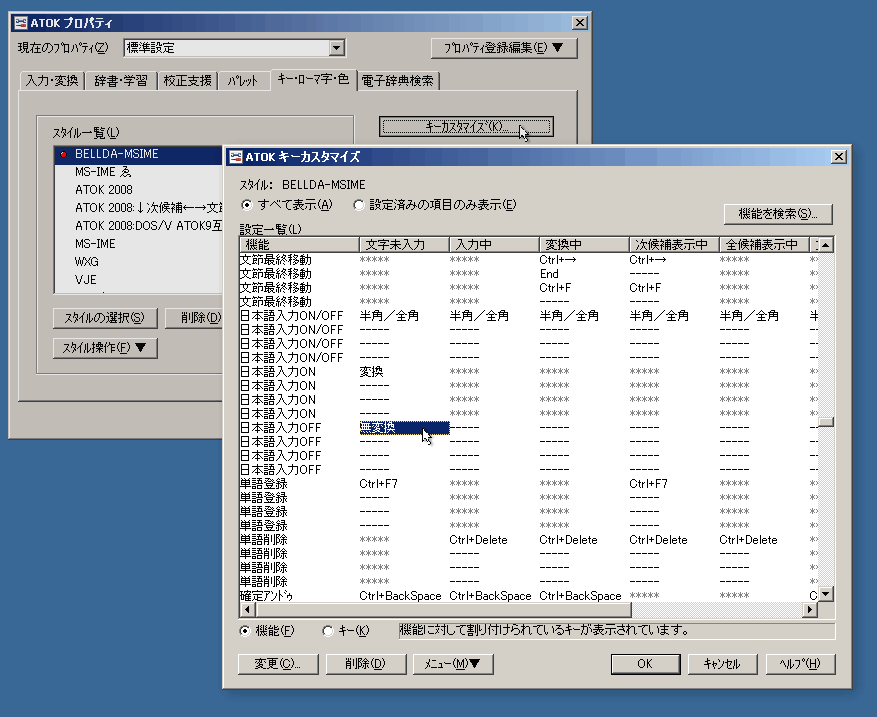The width and height of the screenshot is (877, 717).
Task: Click vertical scrollbar thumb in 設定一覧
Action: (x=826, y=422)
